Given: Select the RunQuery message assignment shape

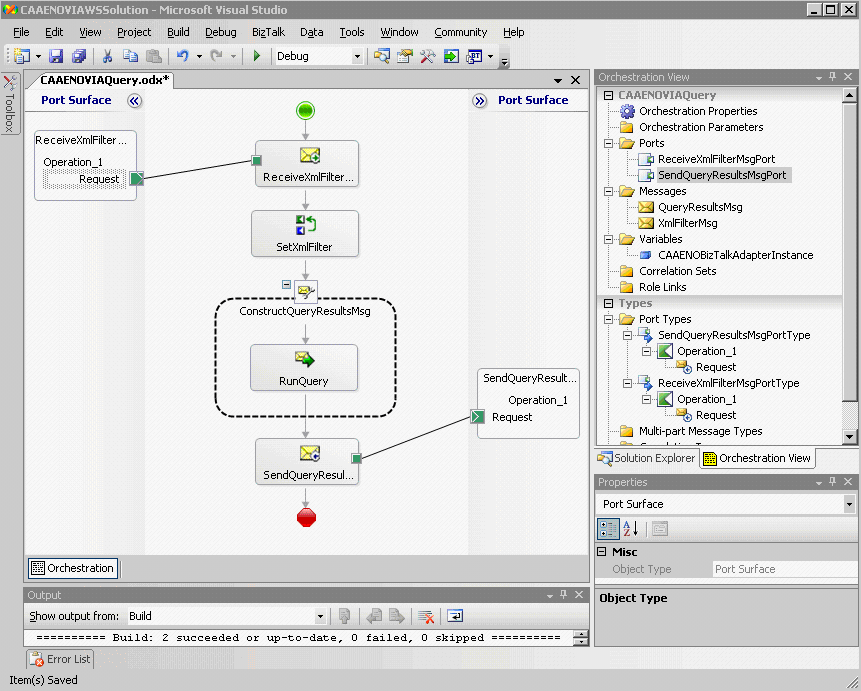Looking at the screenshot, I should (304, 367).
